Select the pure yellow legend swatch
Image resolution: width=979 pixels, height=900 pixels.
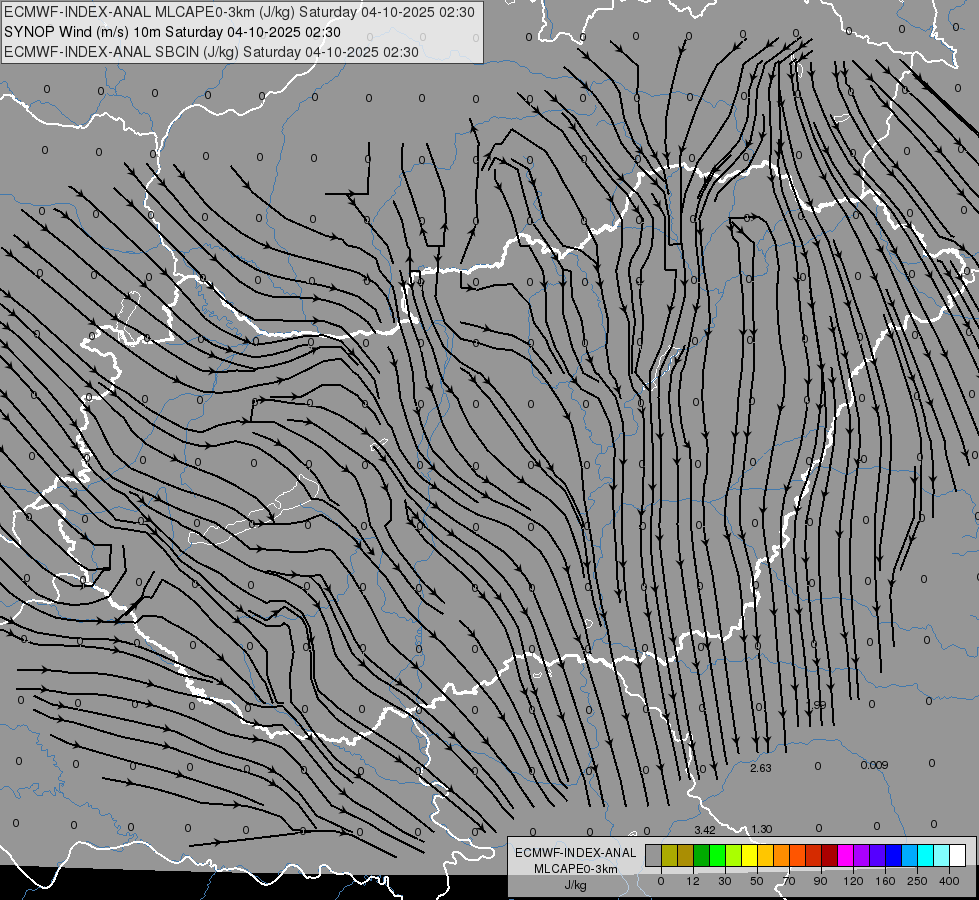click(x=749, y=855)
